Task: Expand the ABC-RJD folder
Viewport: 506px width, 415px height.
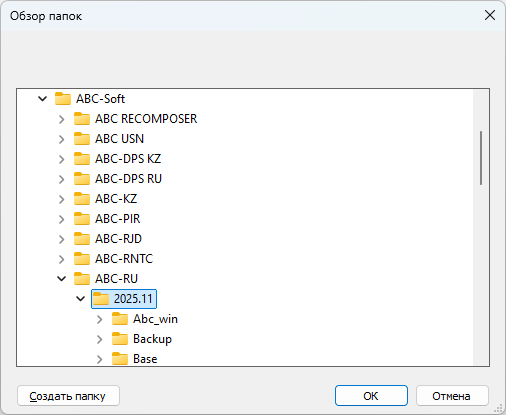Action: click(x=62, y=239)
